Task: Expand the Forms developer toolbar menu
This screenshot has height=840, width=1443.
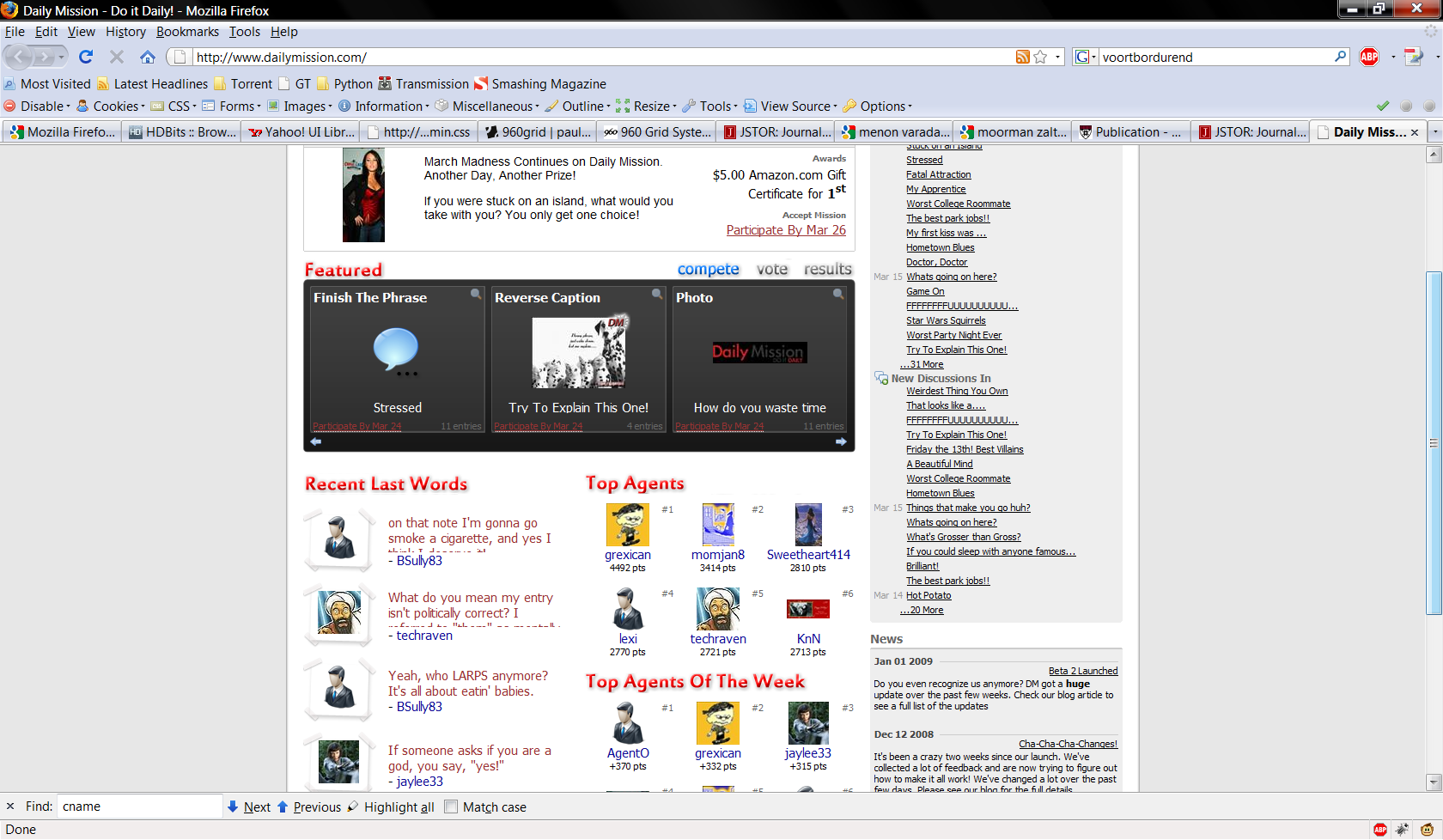Action: coord(232,107)
